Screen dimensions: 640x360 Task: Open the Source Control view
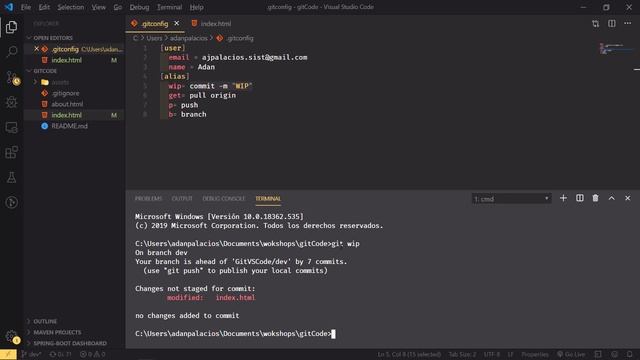[x=12, y=77]
